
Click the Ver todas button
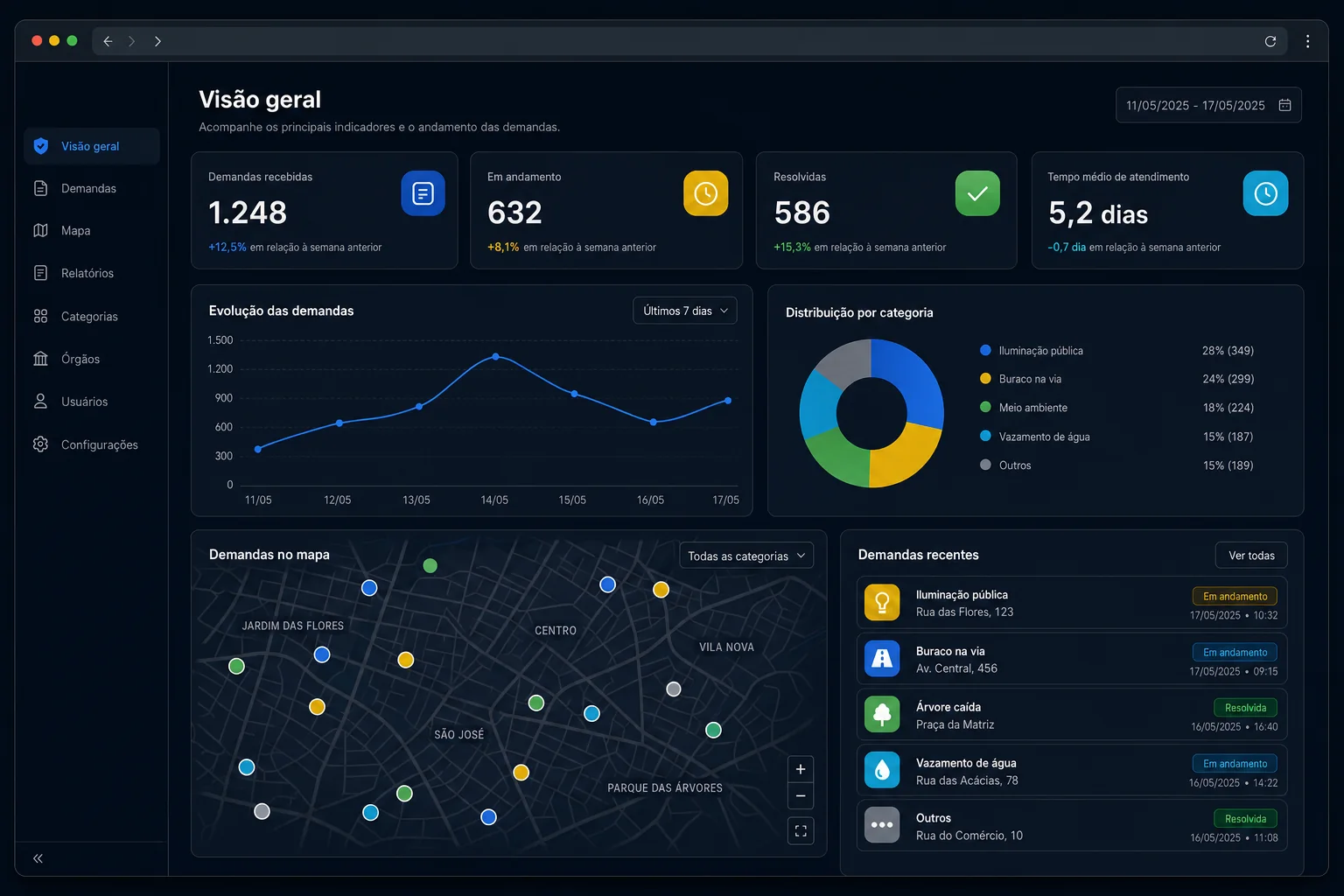pos(1251,556)
